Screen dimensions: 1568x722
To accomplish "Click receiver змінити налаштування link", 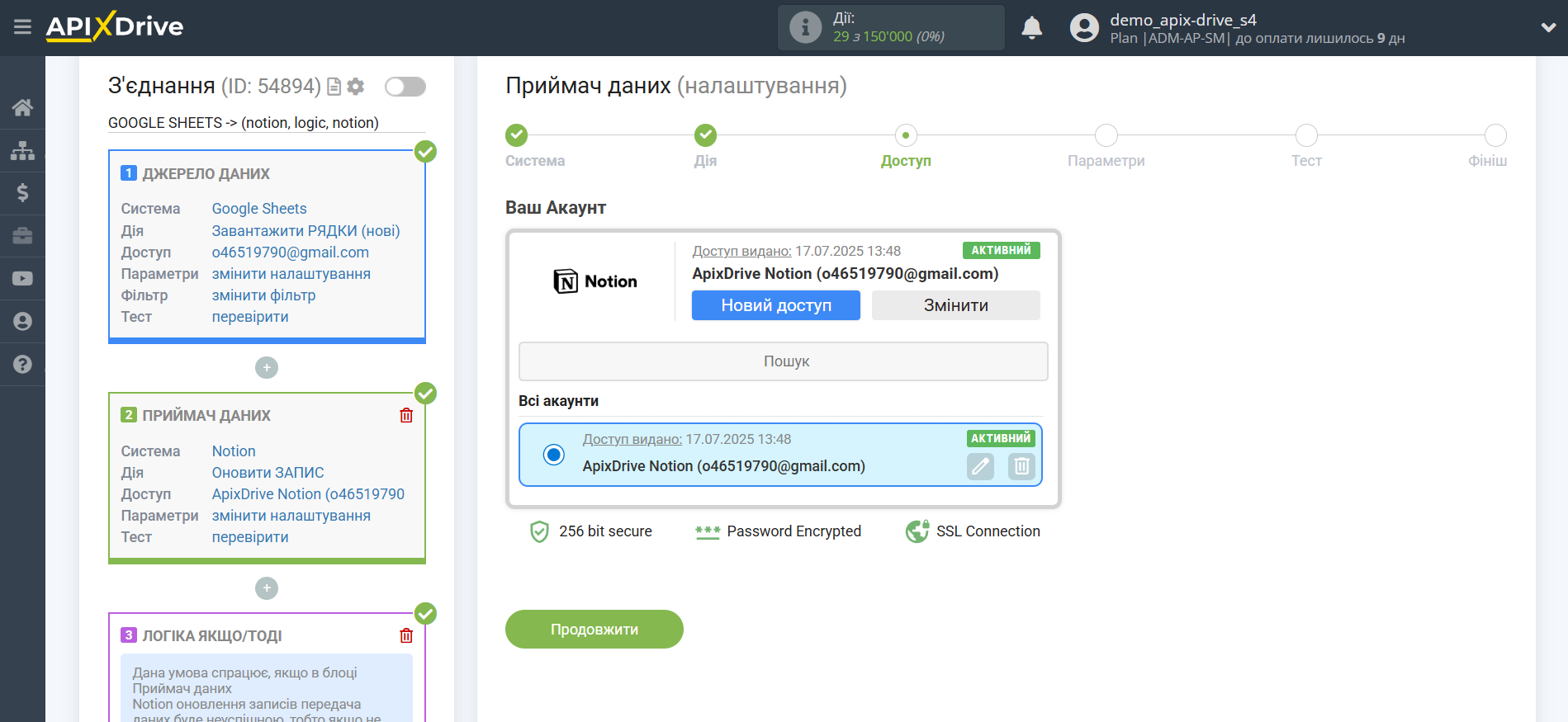I will 291,516.
